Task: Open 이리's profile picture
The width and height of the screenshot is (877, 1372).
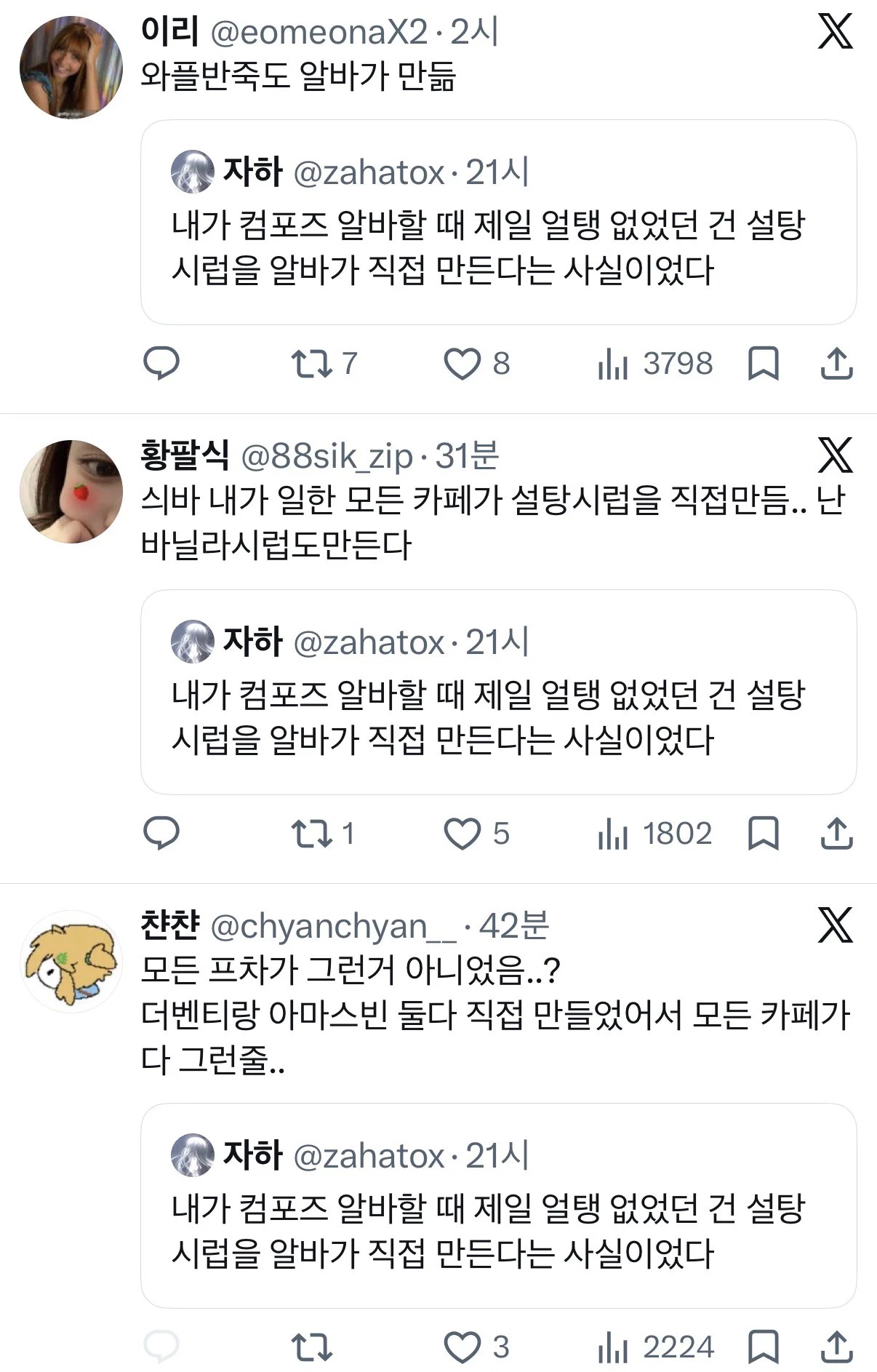Action: (x=71, y=67)
